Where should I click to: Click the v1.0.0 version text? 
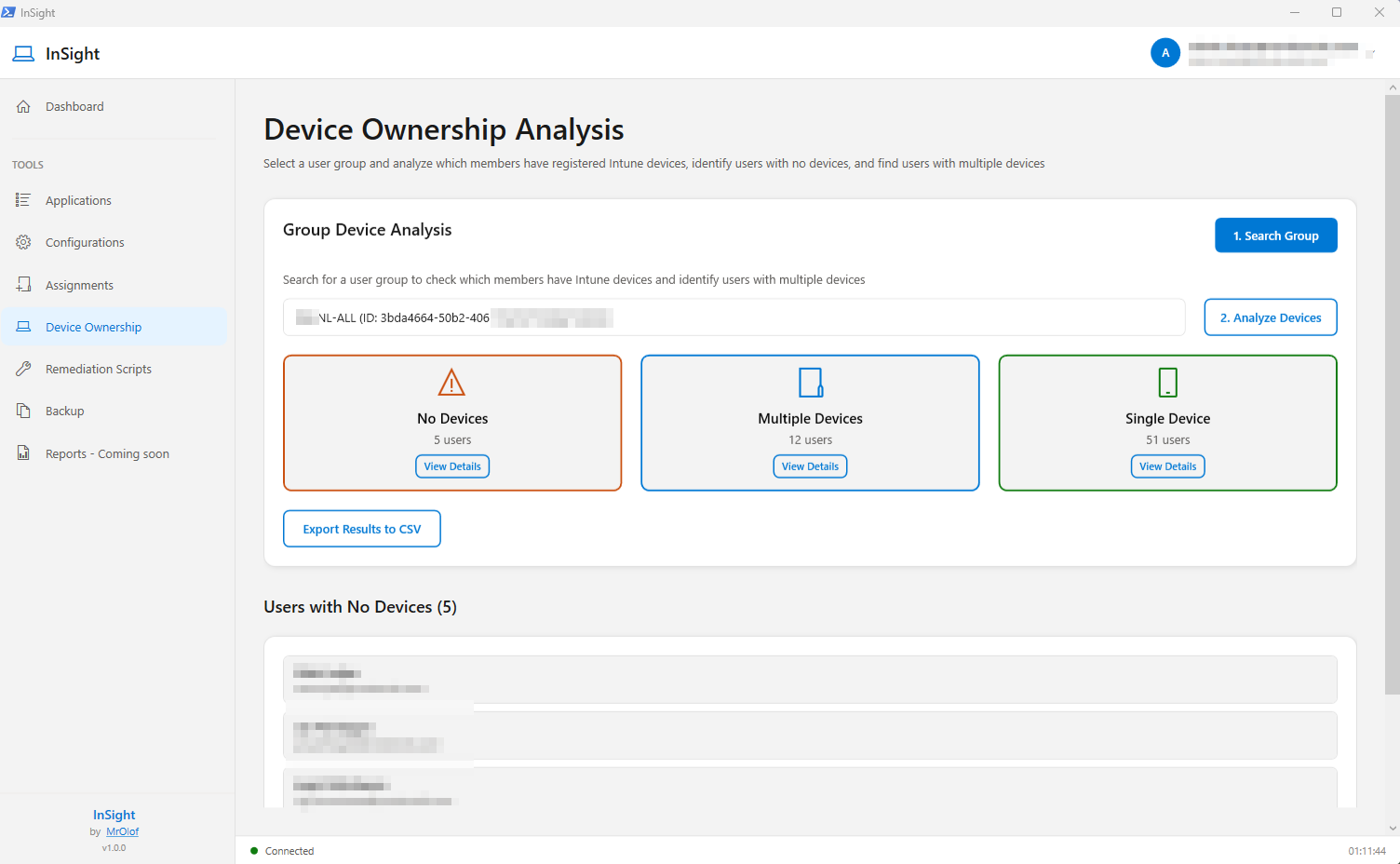tap(114, 848)
